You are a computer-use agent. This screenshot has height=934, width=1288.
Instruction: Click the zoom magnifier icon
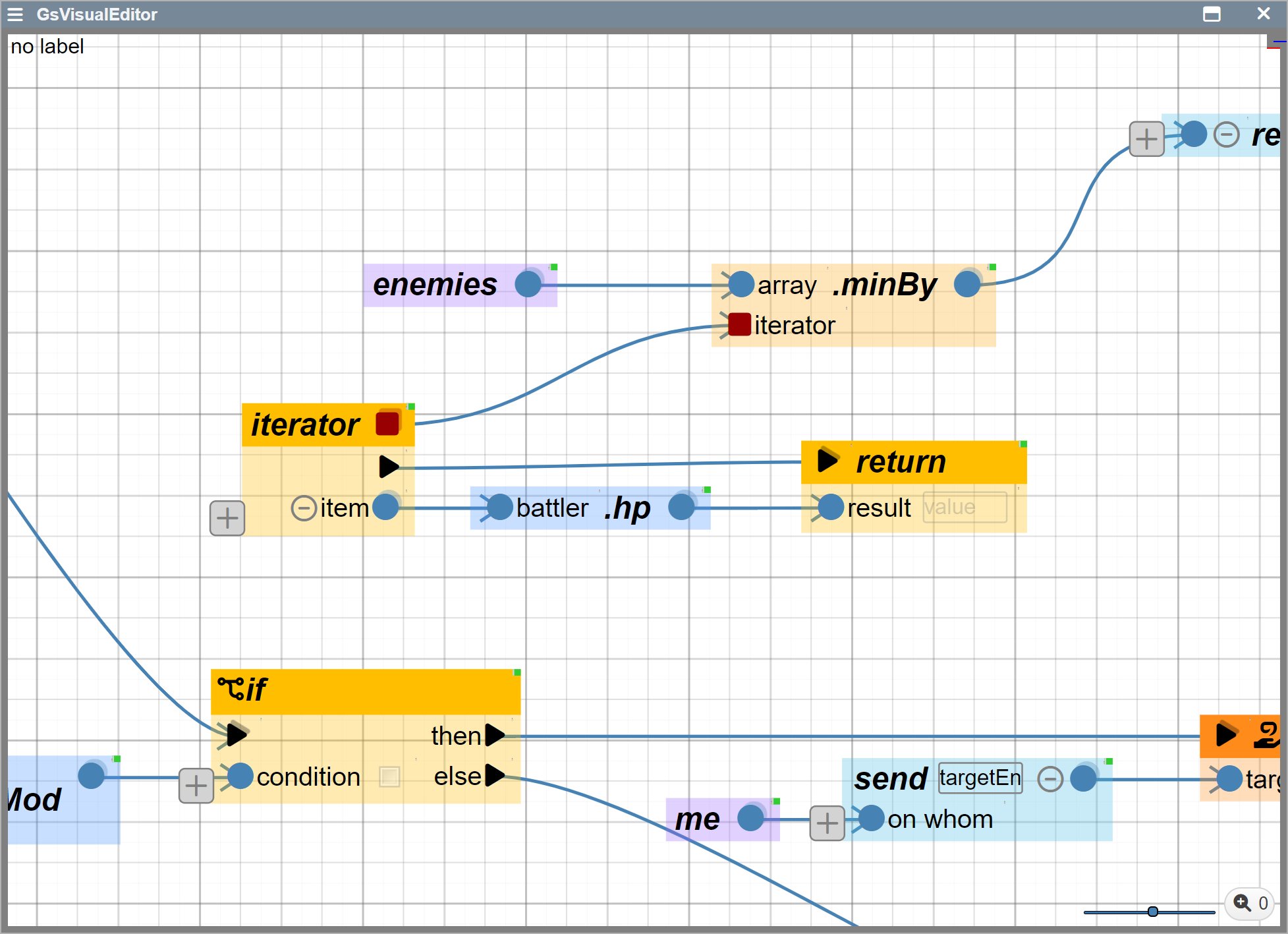pyautogui.click(x=1242, y=902)
